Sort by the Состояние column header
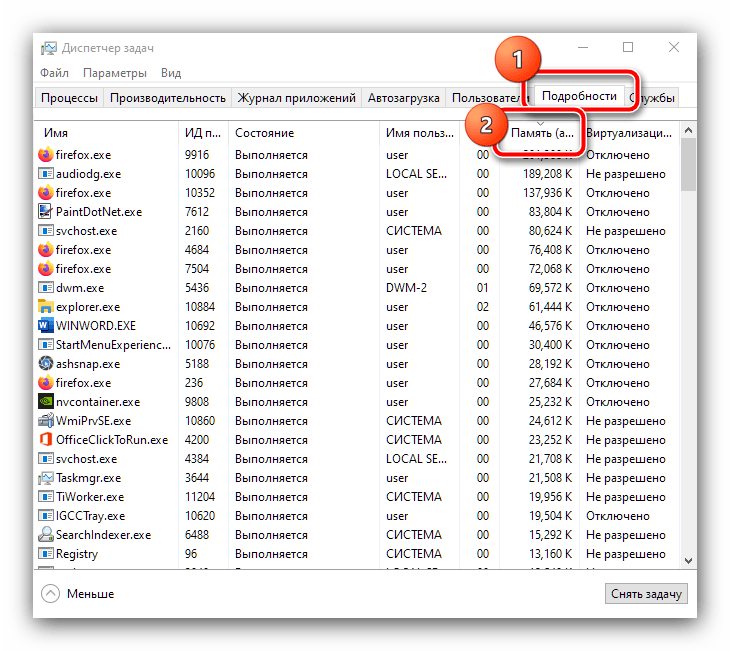The image size is (730, 651). tap(304, 133)
